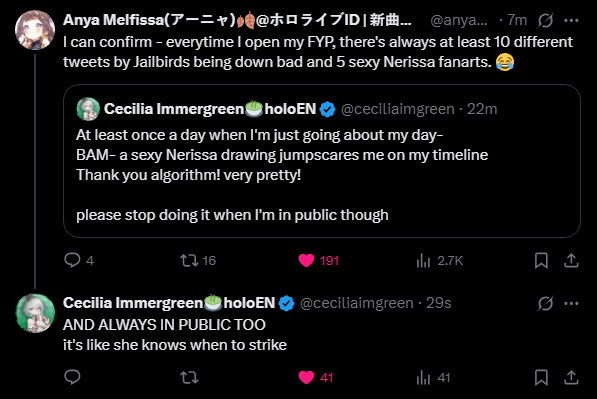
Task: Open the quoted Cecilia Immergreen tweet
Action: point(322,161)
